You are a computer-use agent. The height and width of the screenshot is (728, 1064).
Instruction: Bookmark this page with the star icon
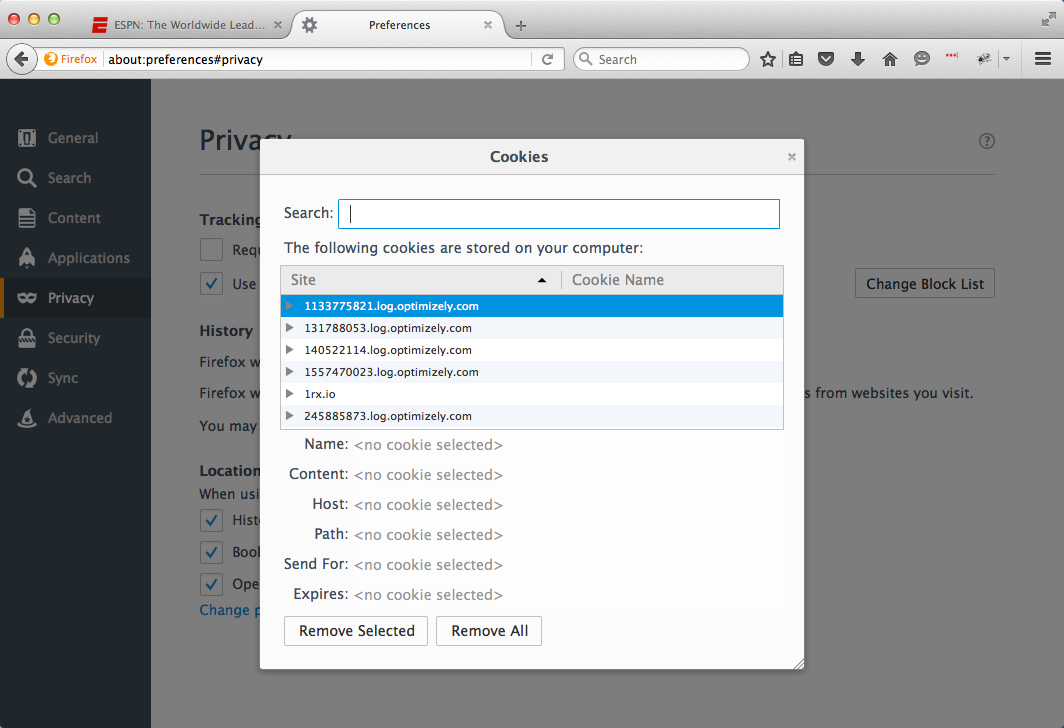pyautogui.click(x=767, y=59)
